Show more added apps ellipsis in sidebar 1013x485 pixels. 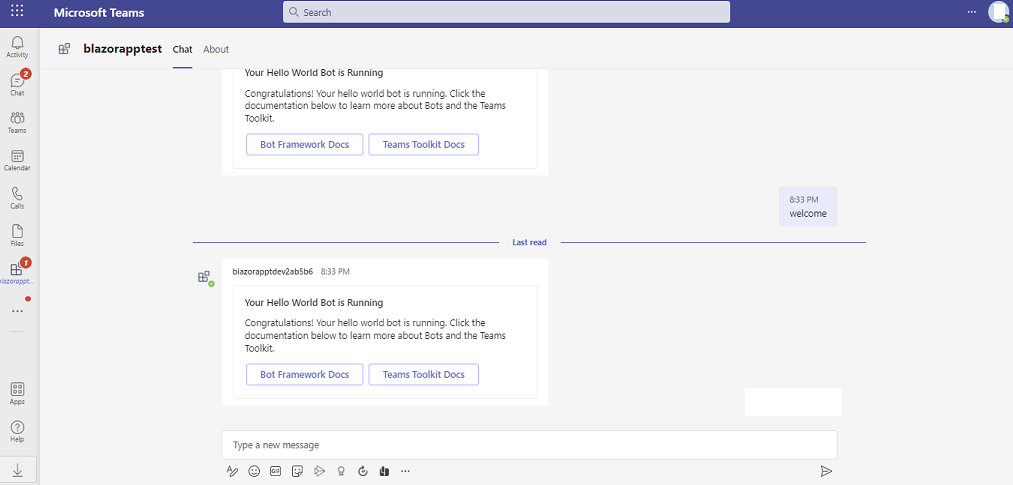(17, 311)
